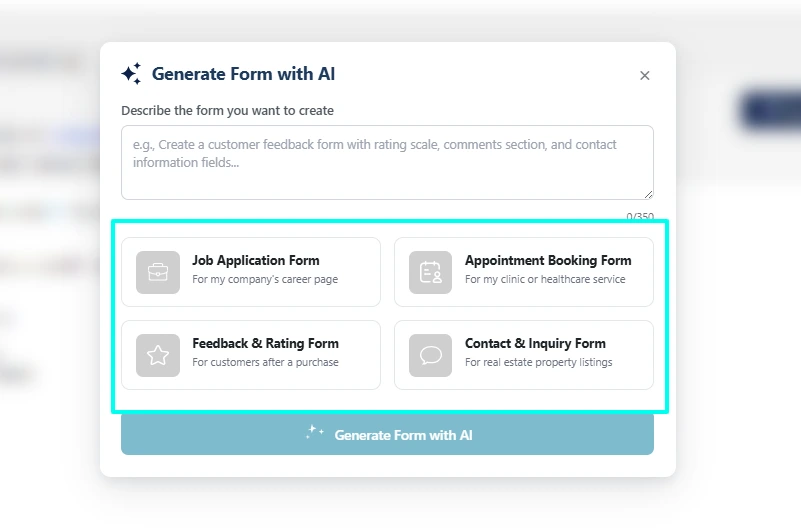Click sparkle icon inside Generate button
Viewport: 801px width, 532px height.
coord(314,433)
